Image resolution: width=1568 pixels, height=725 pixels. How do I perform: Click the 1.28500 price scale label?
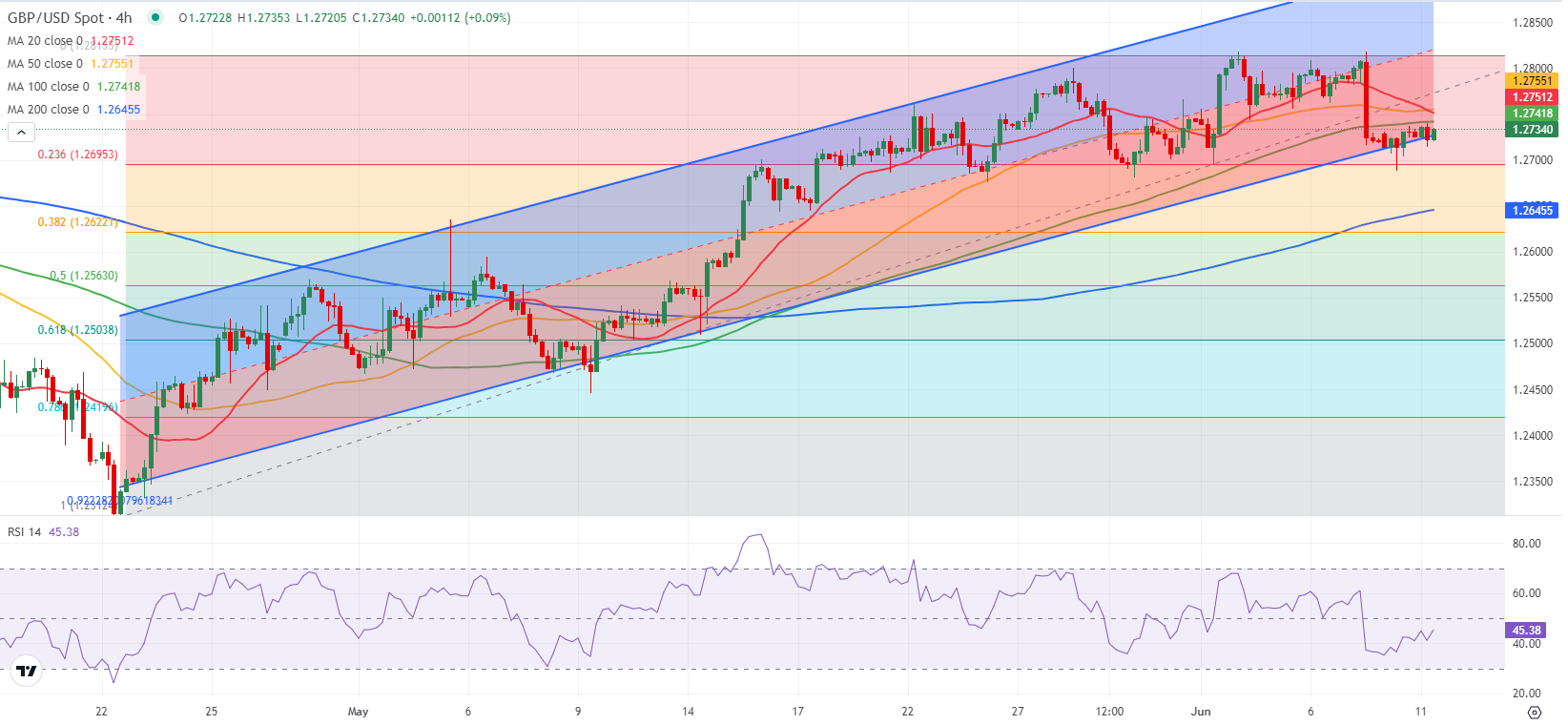pos(1533,23)
